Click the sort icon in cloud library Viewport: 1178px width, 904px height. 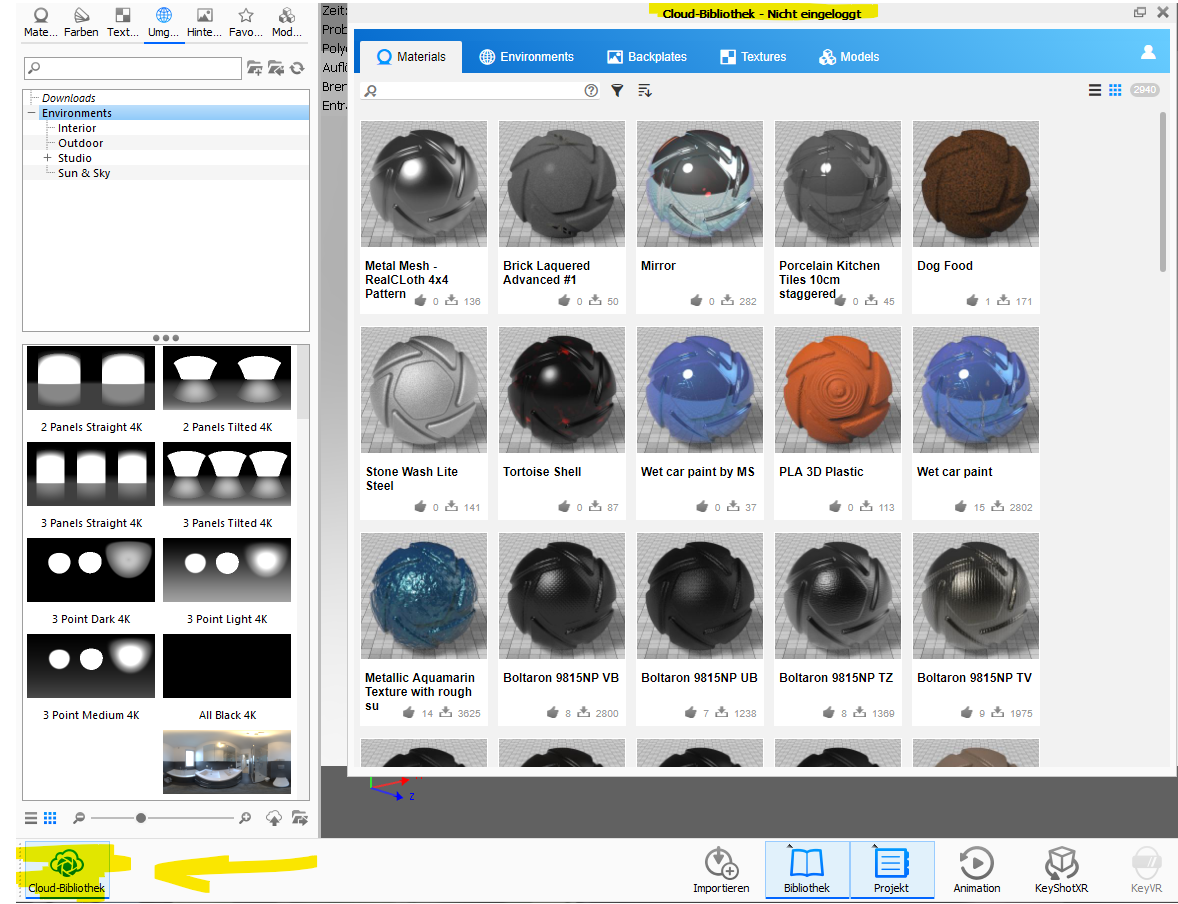[645, 90]
